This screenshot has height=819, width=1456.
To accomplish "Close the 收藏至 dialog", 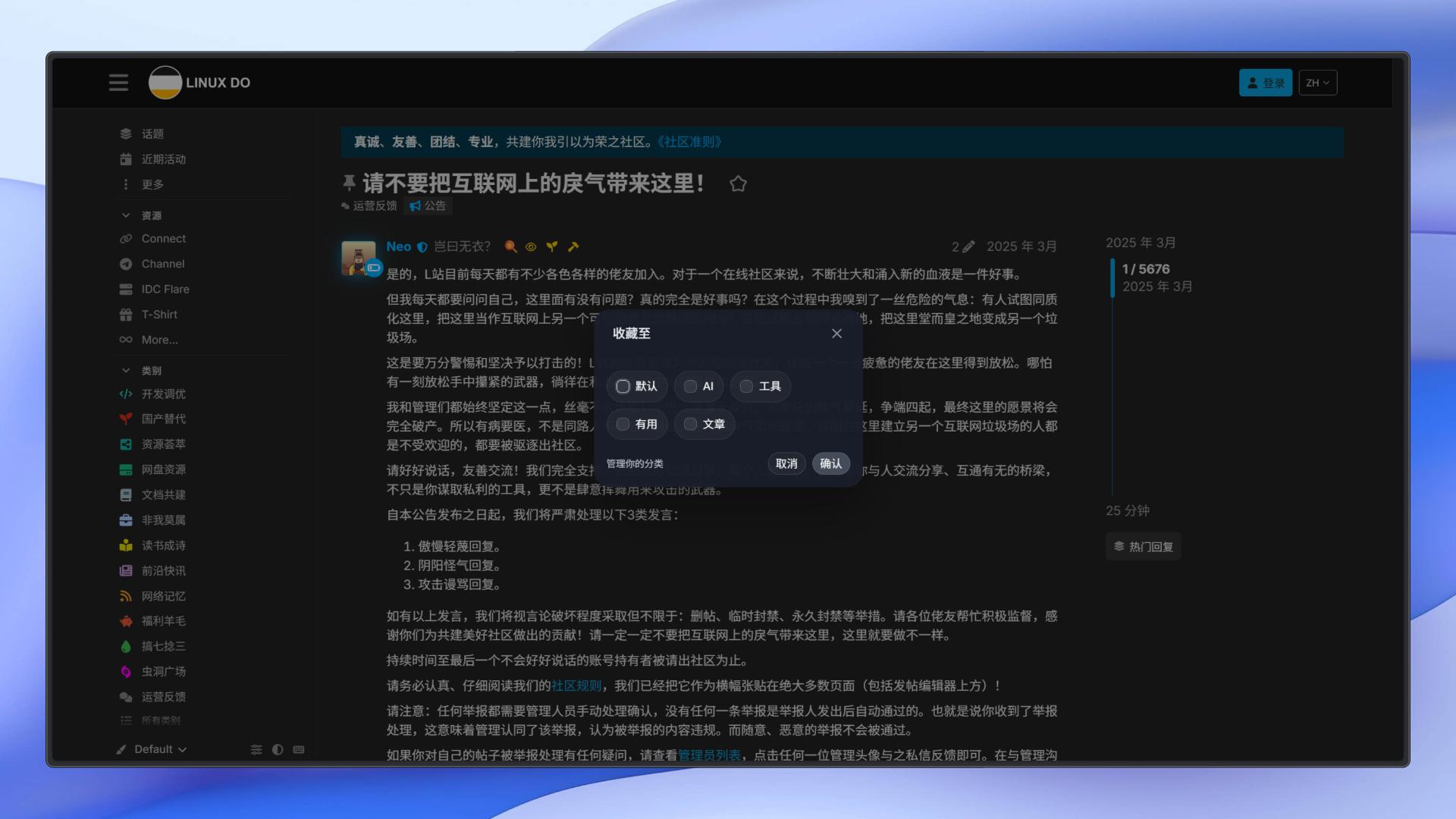I will click(836, 334).
